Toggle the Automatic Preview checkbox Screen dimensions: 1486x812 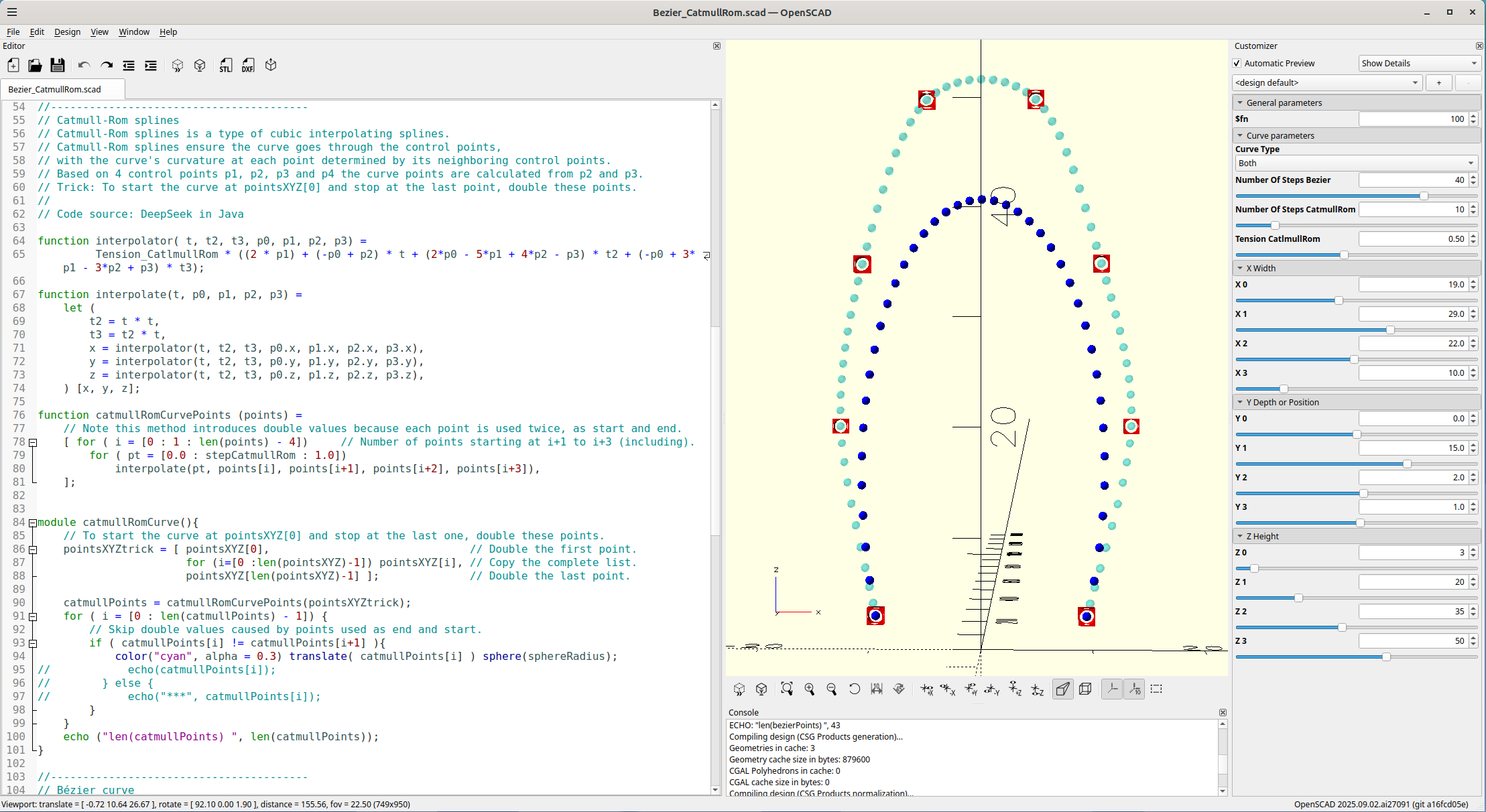coord(1237,63)
